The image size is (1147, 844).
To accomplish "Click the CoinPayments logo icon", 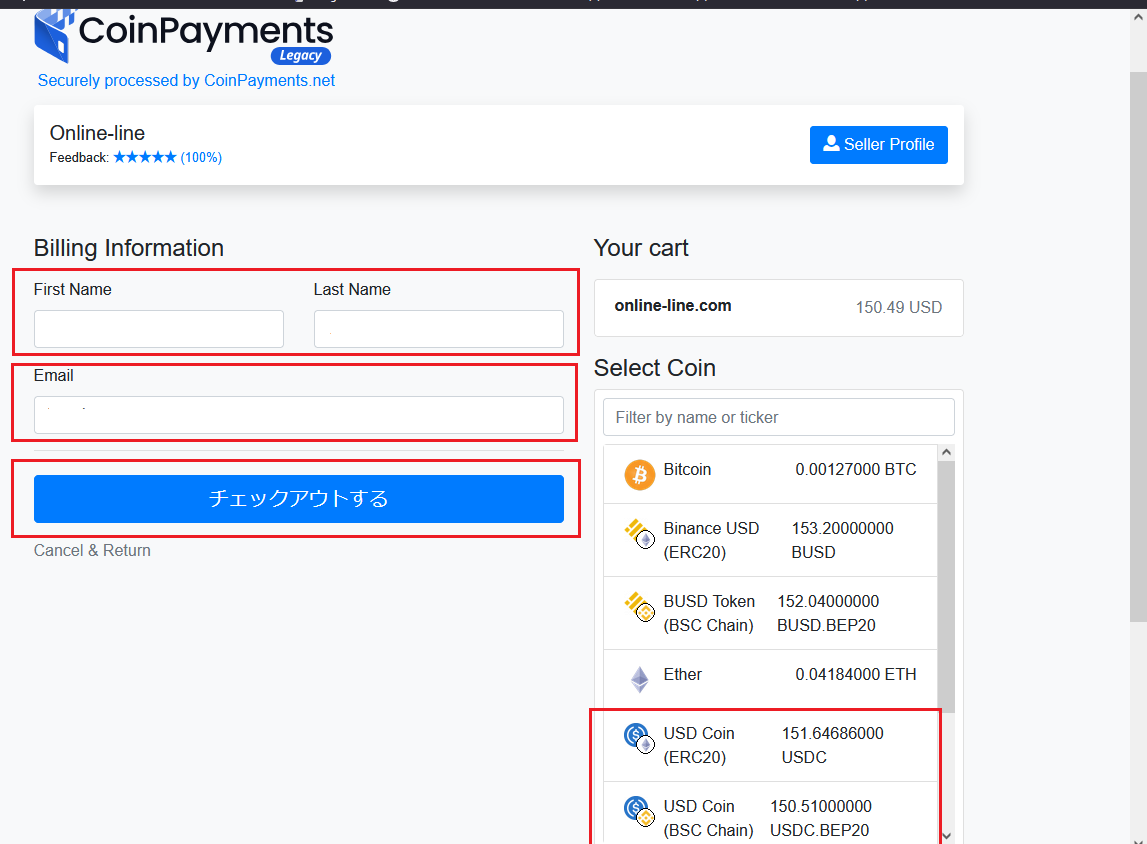I will coord(56,35).
